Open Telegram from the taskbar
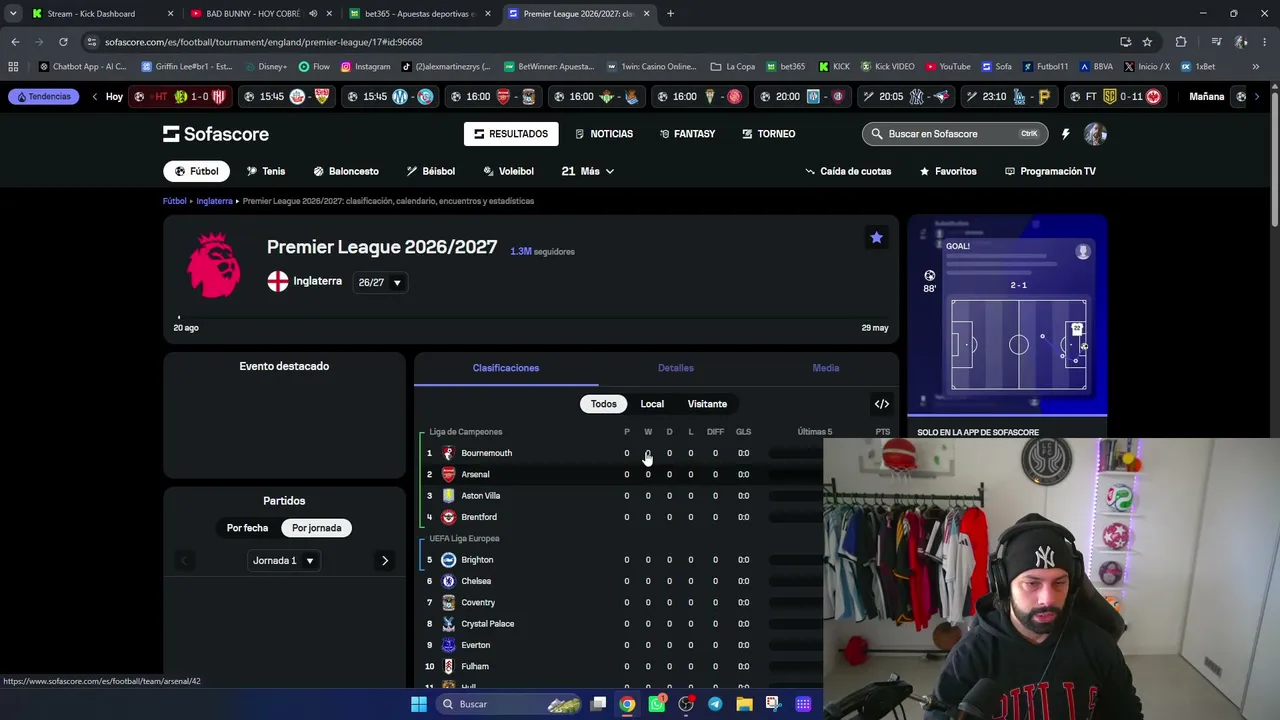 [x=715, y=704]
